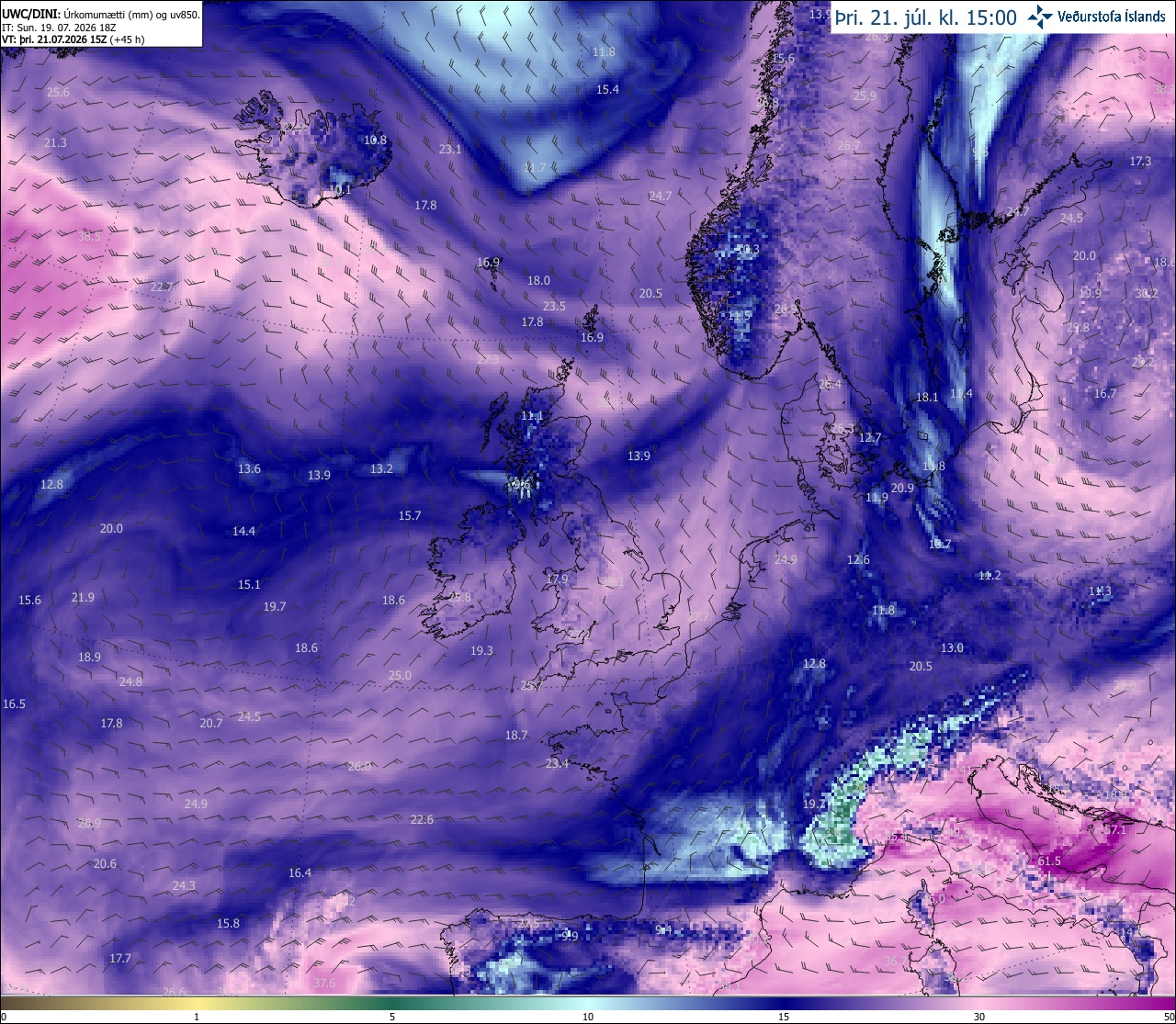Screen dimensions: 1176x1024
Task: Click the 61.5 precipitable water value
Action: (x=1049, y=861)
